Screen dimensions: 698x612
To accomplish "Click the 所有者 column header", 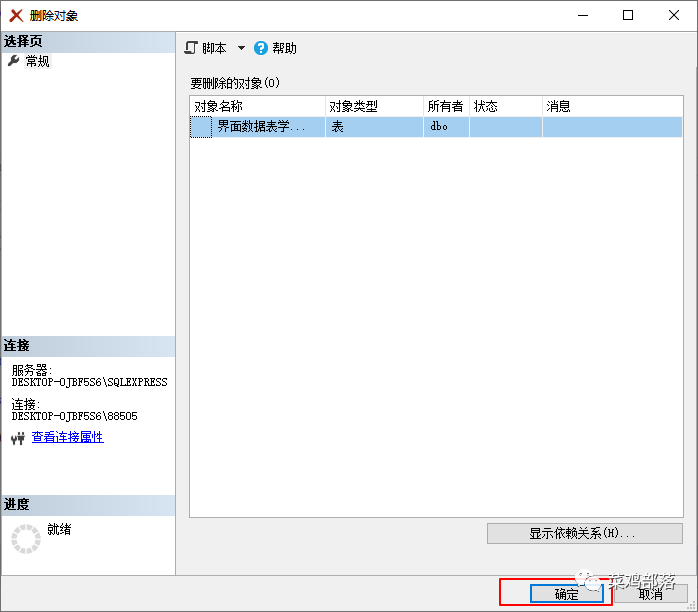I will pos(446,106).
